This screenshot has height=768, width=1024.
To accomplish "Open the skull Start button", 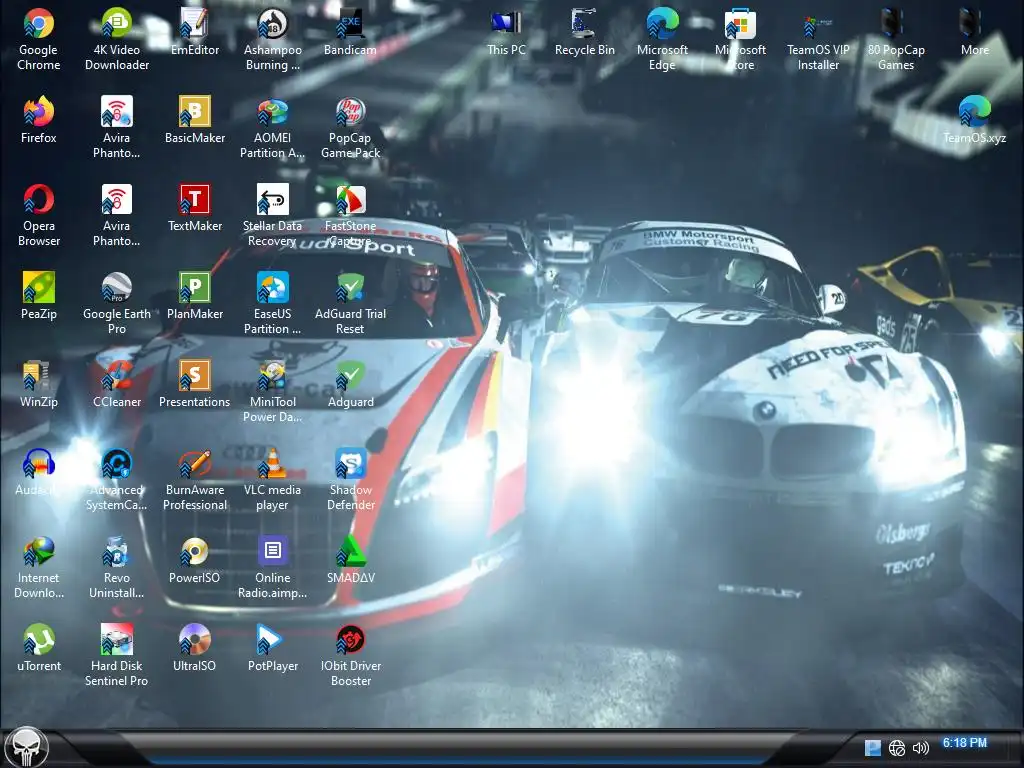I will 27,747.
